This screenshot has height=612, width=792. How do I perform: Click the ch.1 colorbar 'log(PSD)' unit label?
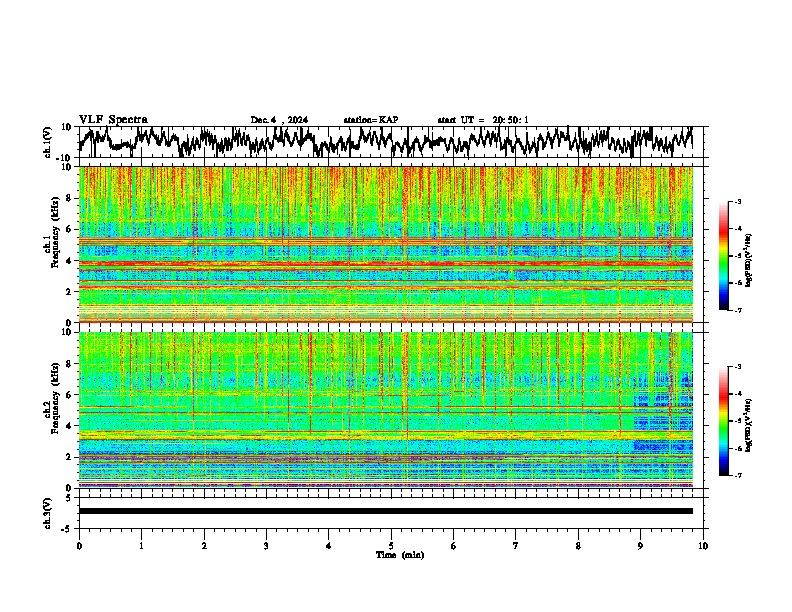749,260
